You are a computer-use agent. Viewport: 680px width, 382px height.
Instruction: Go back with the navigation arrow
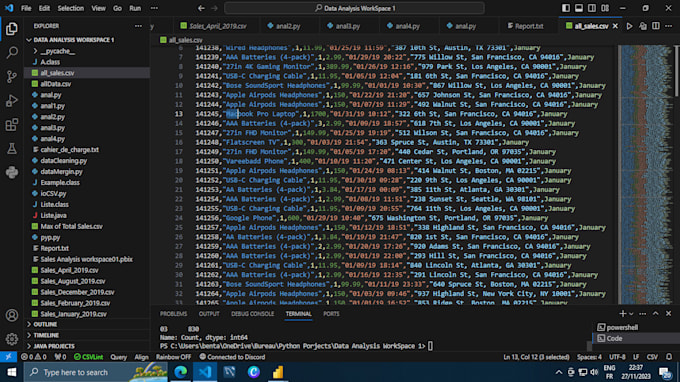(201, 8)
